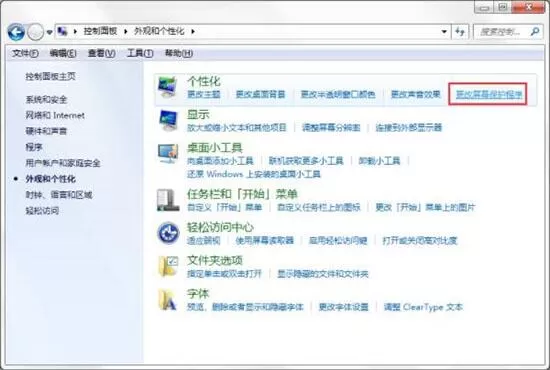Click the 桌面小工具 icon
Image resolution: width=550 pixels, height=370 pixels.
point(168,154)
